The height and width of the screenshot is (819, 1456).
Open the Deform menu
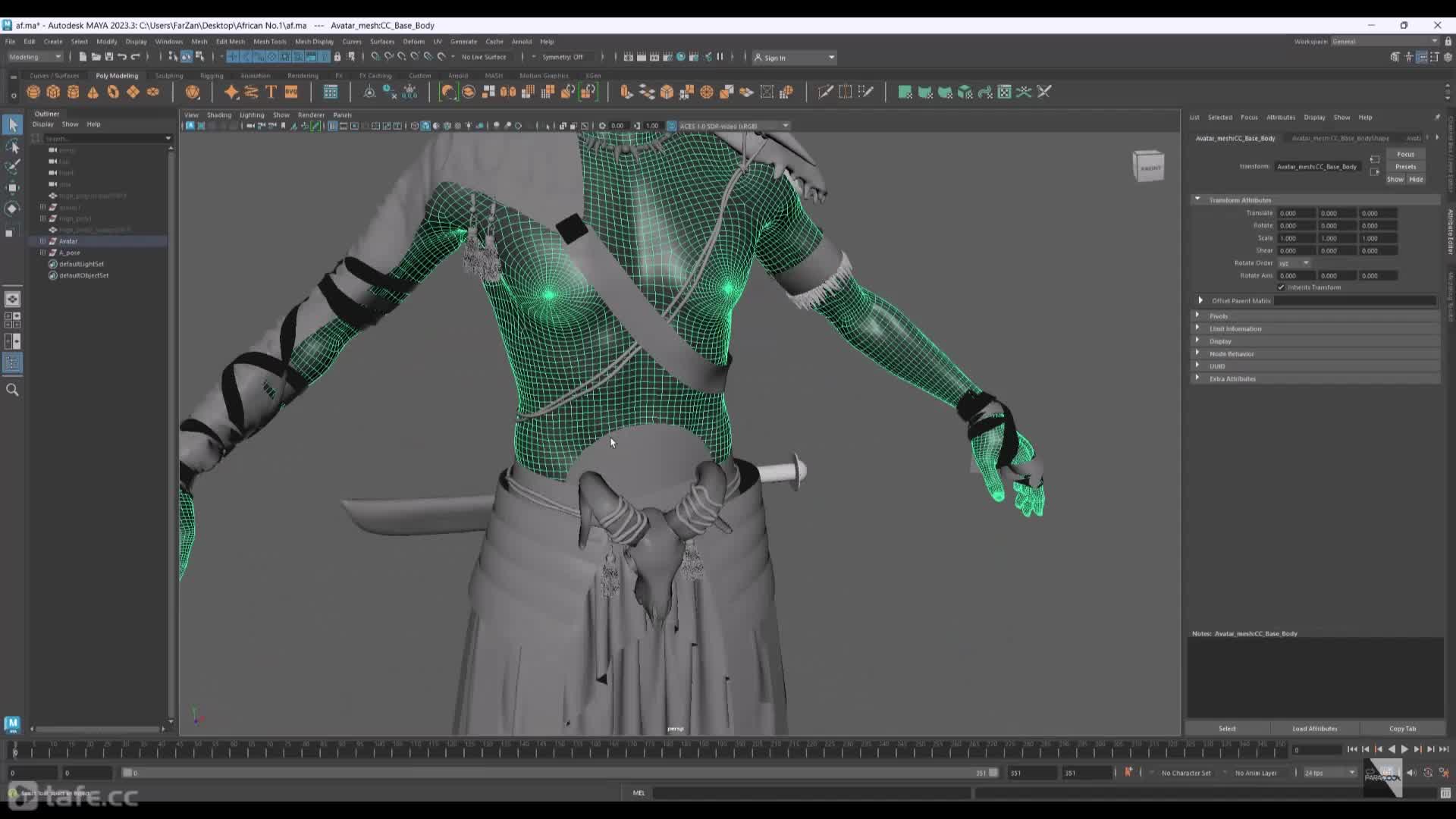click(413, 42)
